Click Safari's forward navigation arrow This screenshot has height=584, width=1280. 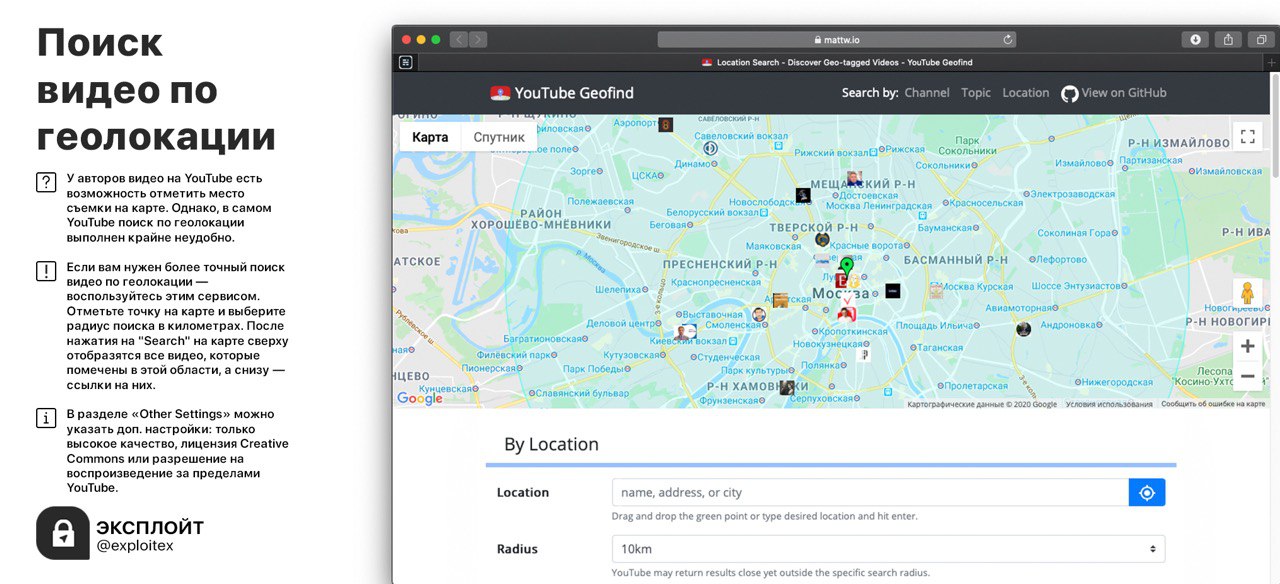pyautogui.click(x=478, y=40)
